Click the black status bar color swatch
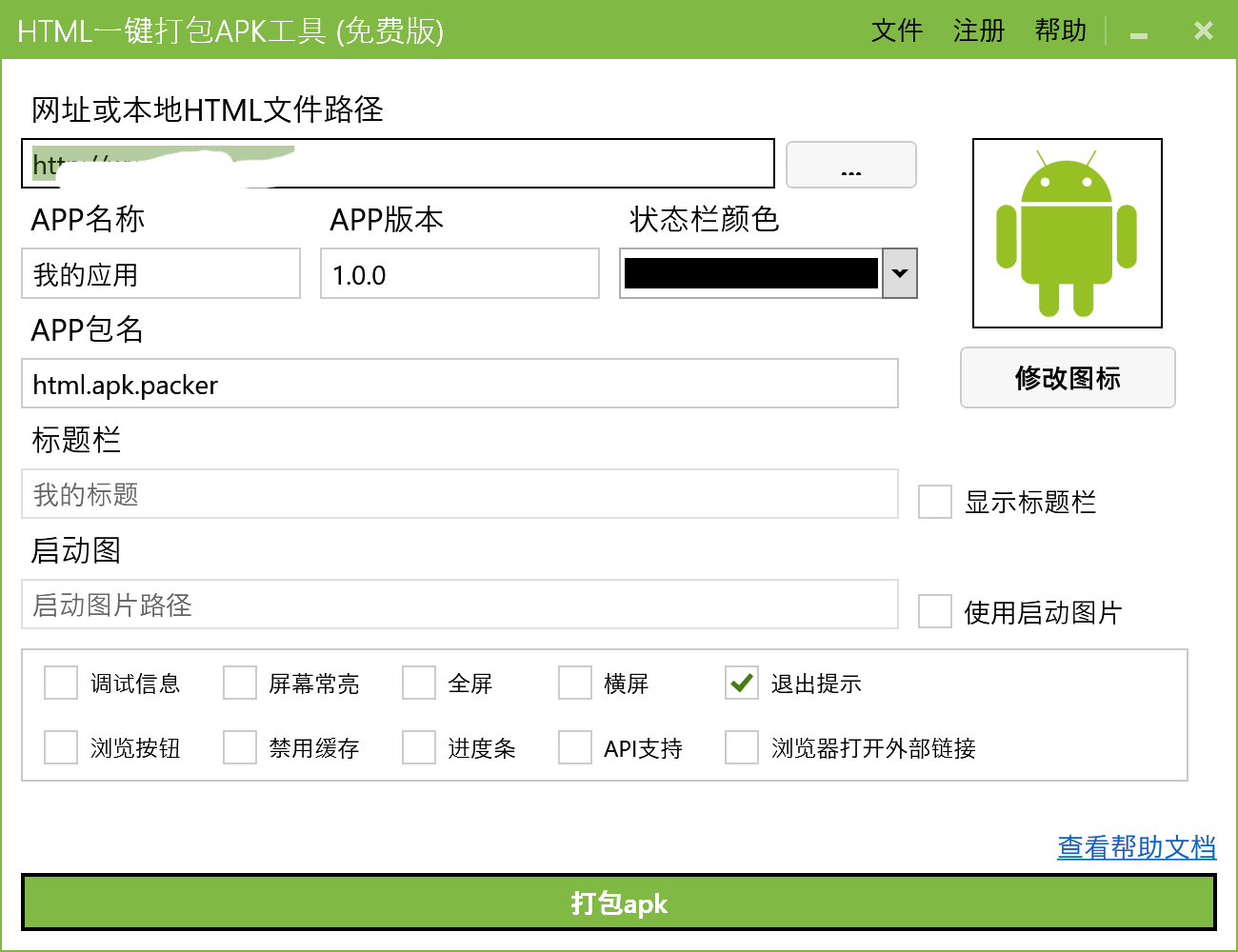This screenshot has height=952, width=1238. (750, 273)
